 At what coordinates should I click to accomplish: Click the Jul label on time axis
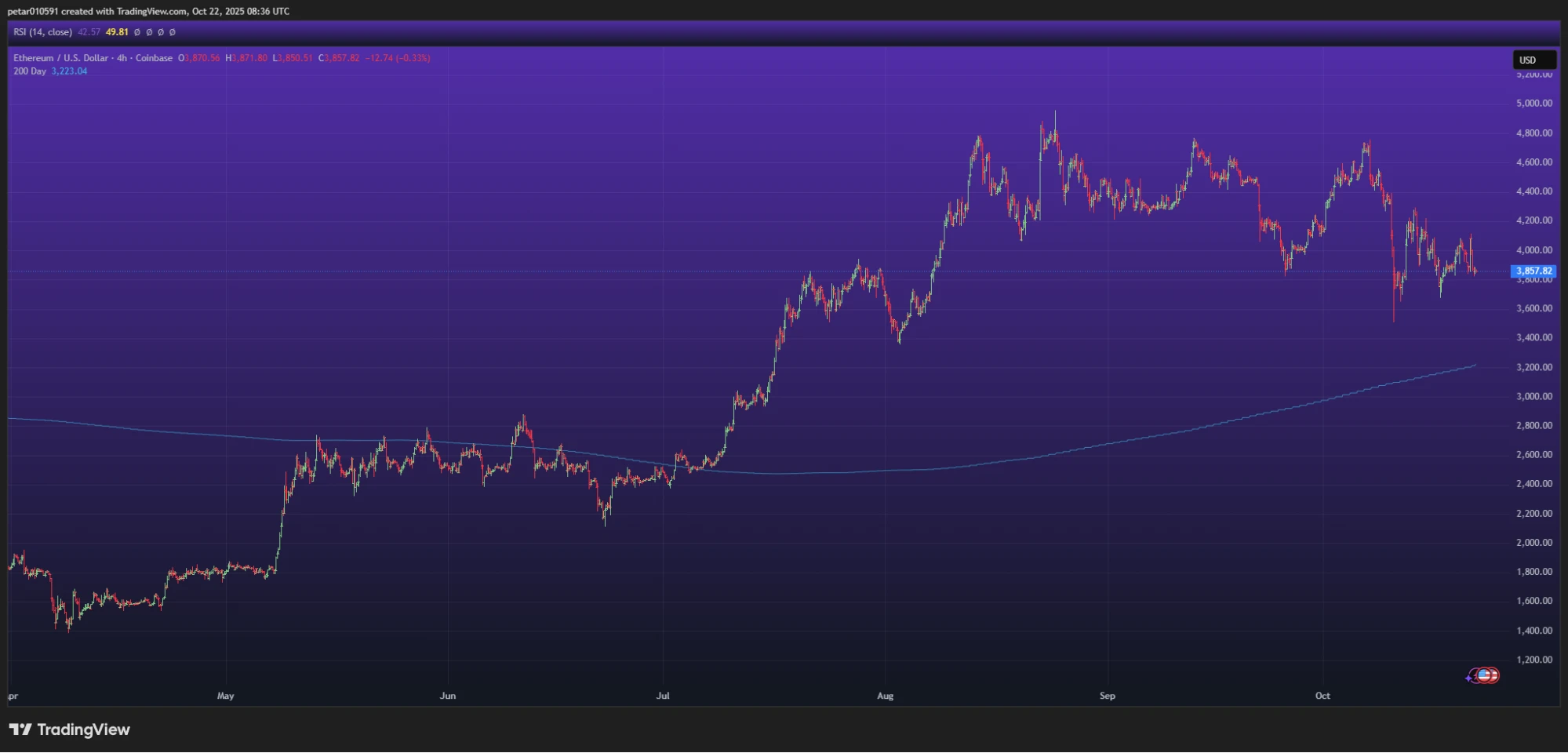(663, 696)
